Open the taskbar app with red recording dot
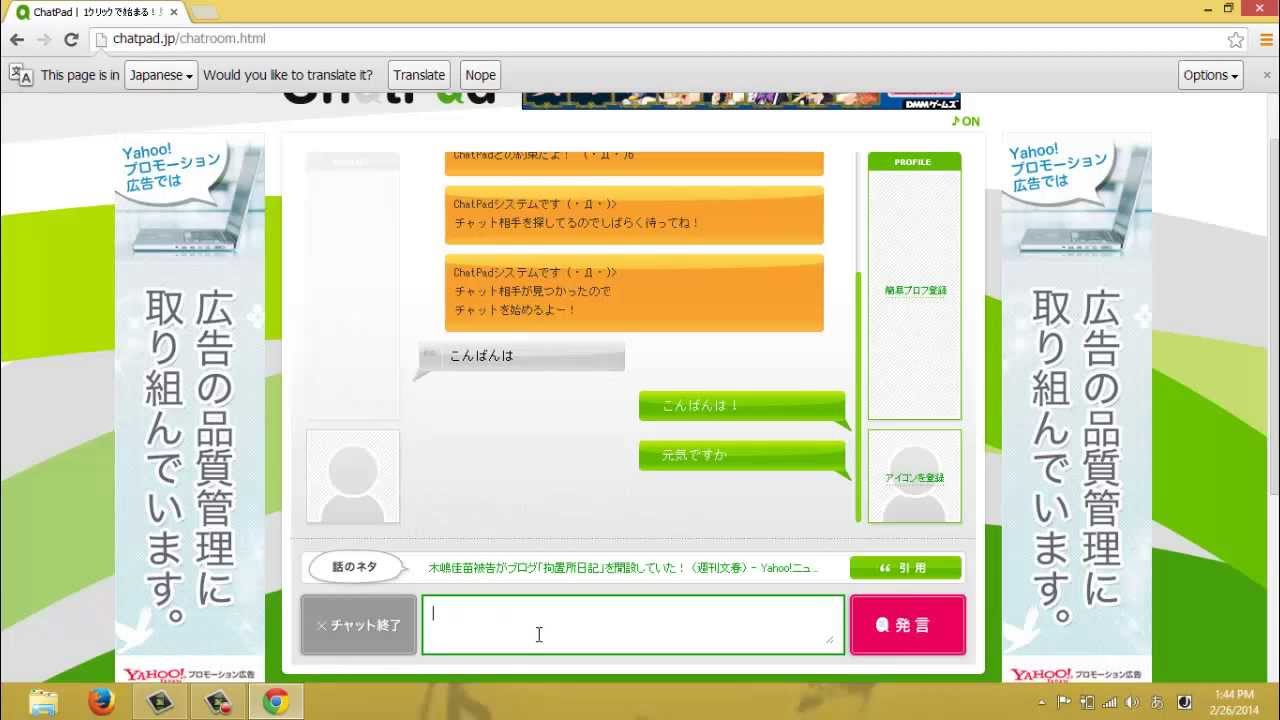This screenshot has height=720, width=1280. (x=218, y=701)
